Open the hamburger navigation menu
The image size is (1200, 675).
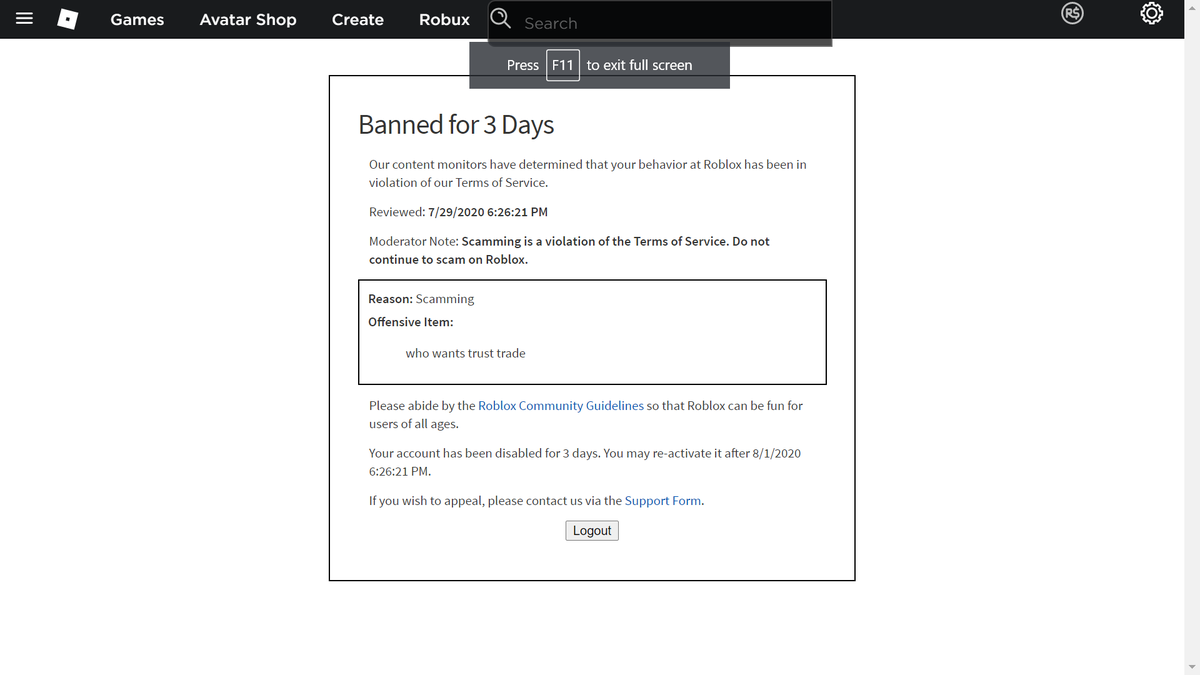(26, 19)
